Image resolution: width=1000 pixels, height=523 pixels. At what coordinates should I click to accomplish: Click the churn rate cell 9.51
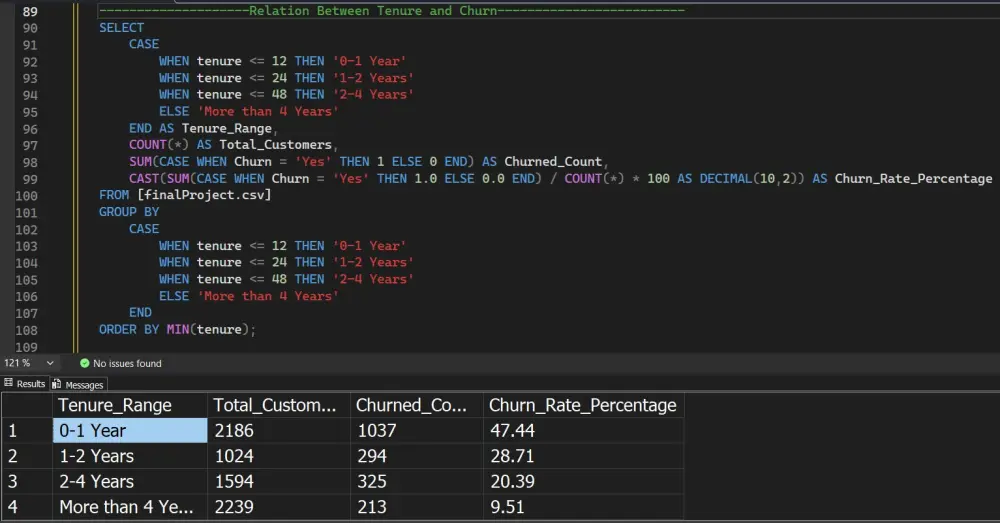point(583,507)
